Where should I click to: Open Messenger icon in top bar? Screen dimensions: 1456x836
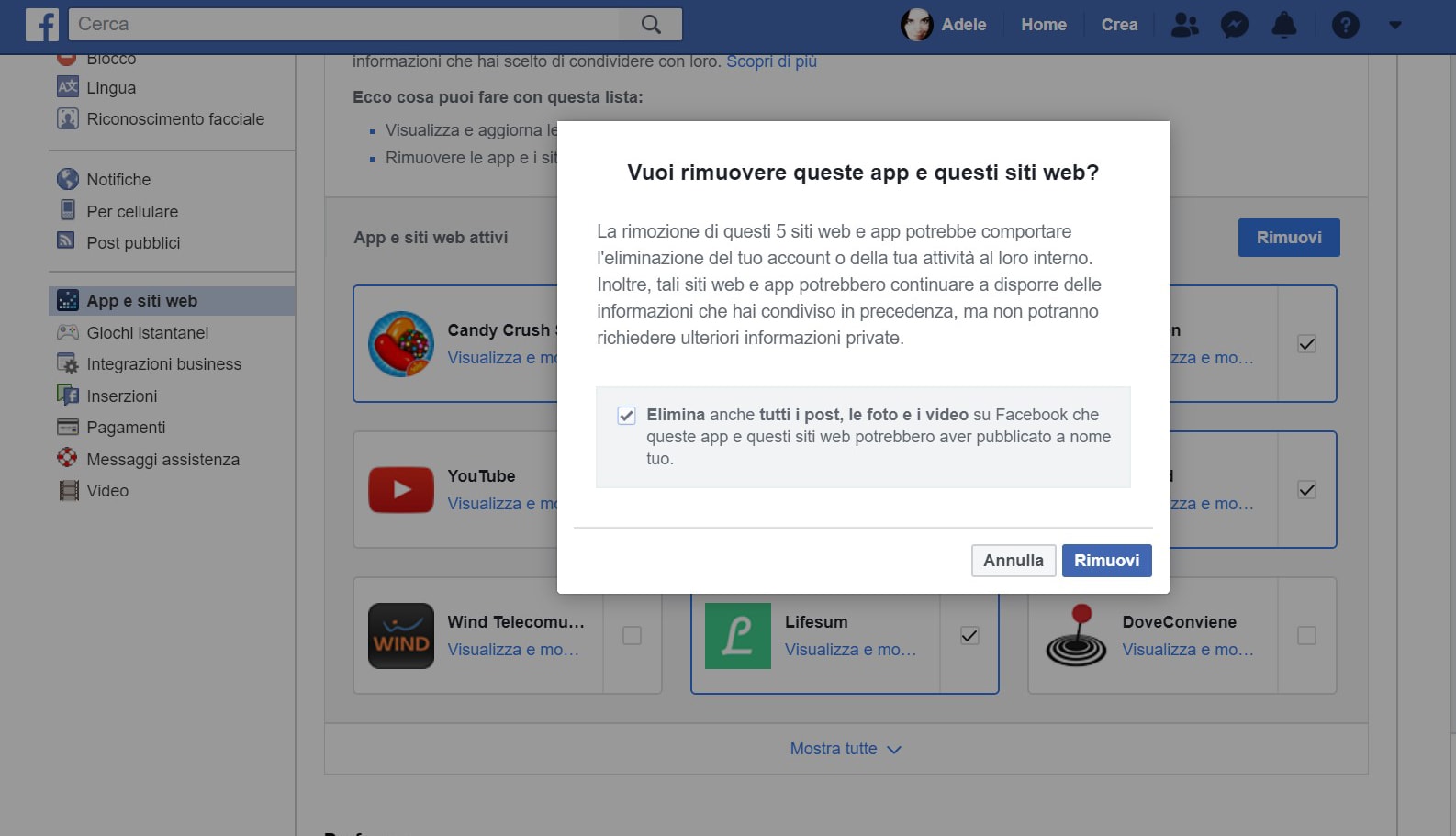tap(1235, 25)
